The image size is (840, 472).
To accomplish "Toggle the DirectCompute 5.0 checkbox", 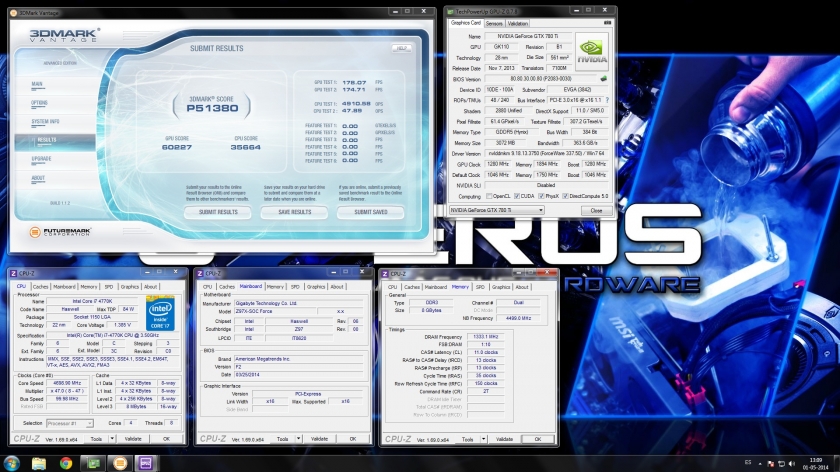I will point(565,196).
